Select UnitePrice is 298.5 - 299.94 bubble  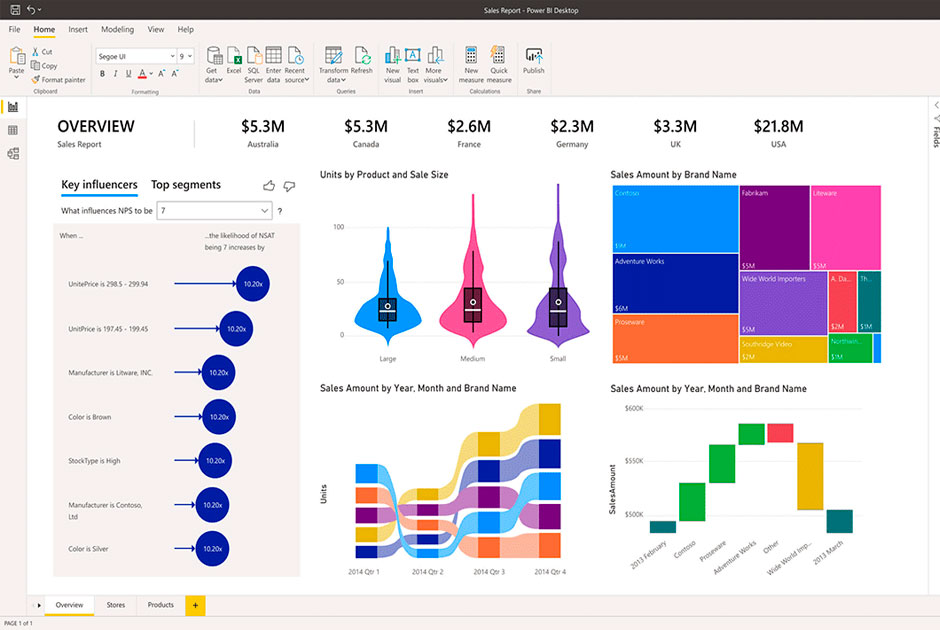(x=252, y=284)
